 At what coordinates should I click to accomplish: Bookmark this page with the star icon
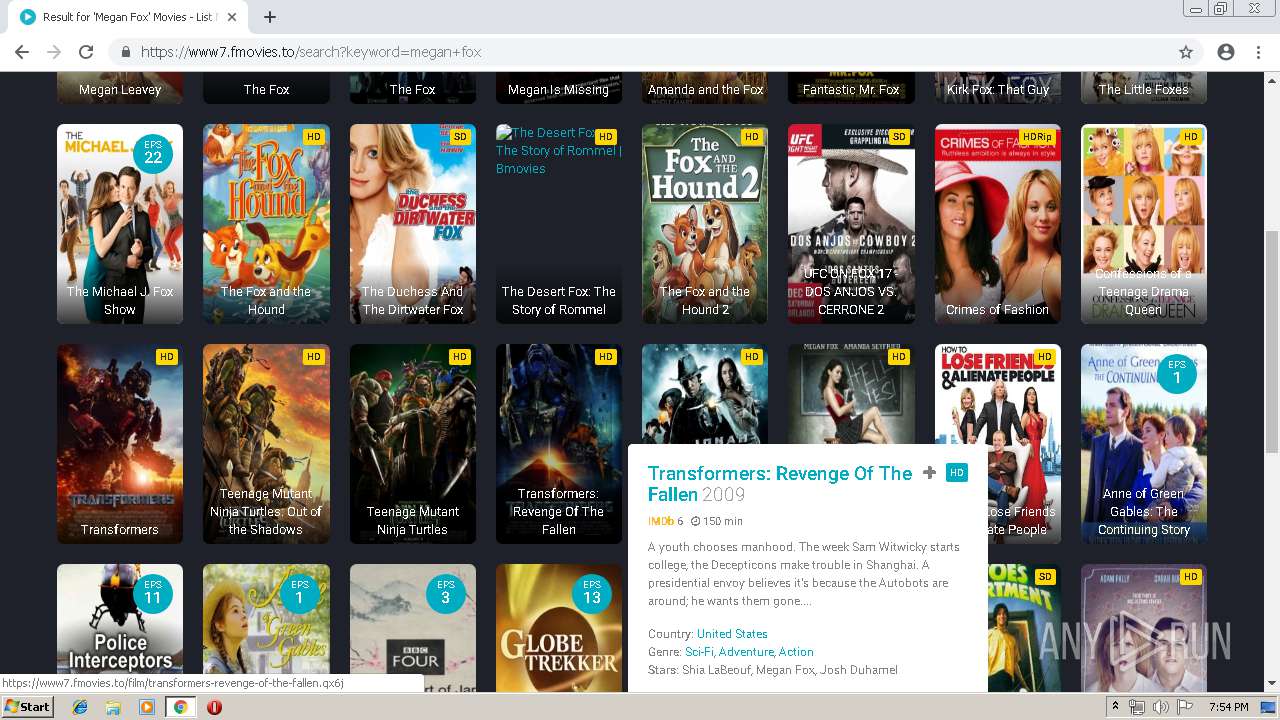[1186, 52]
